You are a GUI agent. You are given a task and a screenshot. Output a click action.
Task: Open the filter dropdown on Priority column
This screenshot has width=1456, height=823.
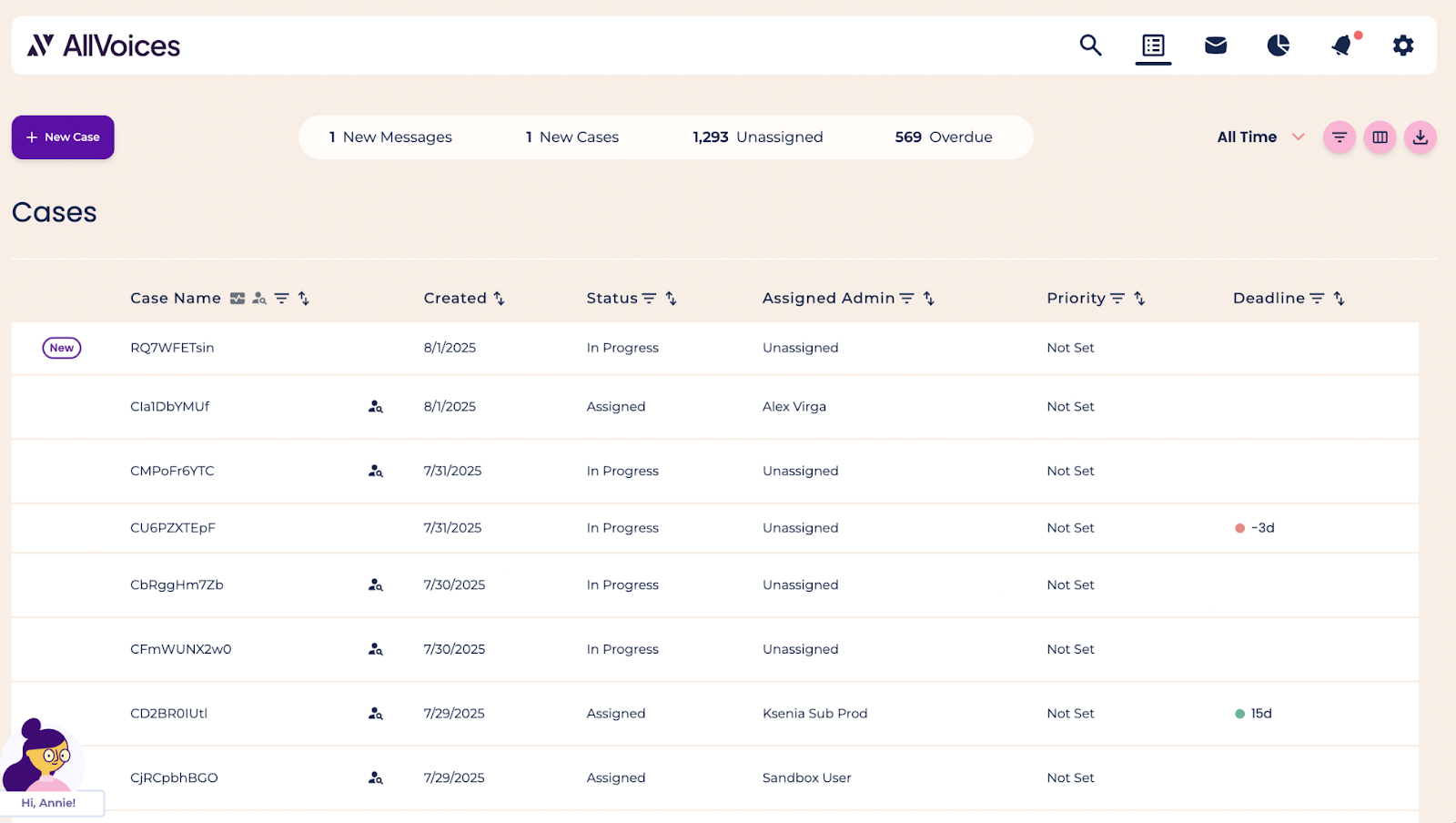click(1118, 298)
